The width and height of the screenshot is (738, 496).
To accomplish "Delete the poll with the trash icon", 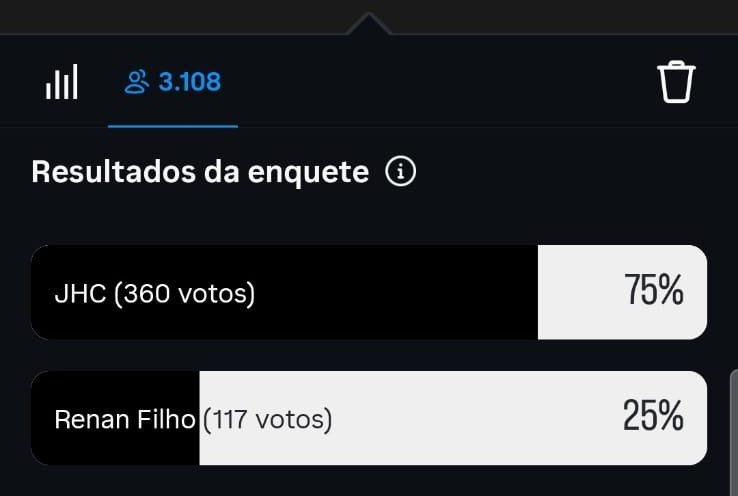I will [x=676, y=82].
